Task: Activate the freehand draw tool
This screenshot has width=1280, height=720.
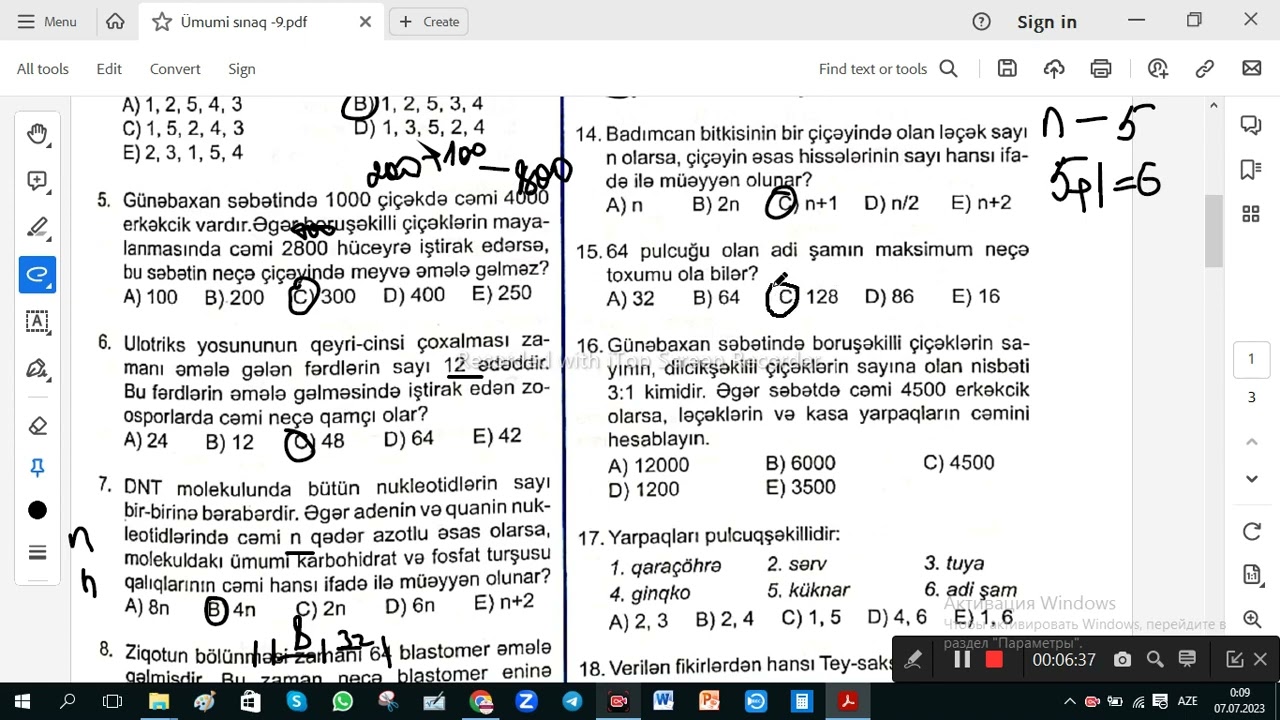Action: pyautogui.click(x=37, y=274)
